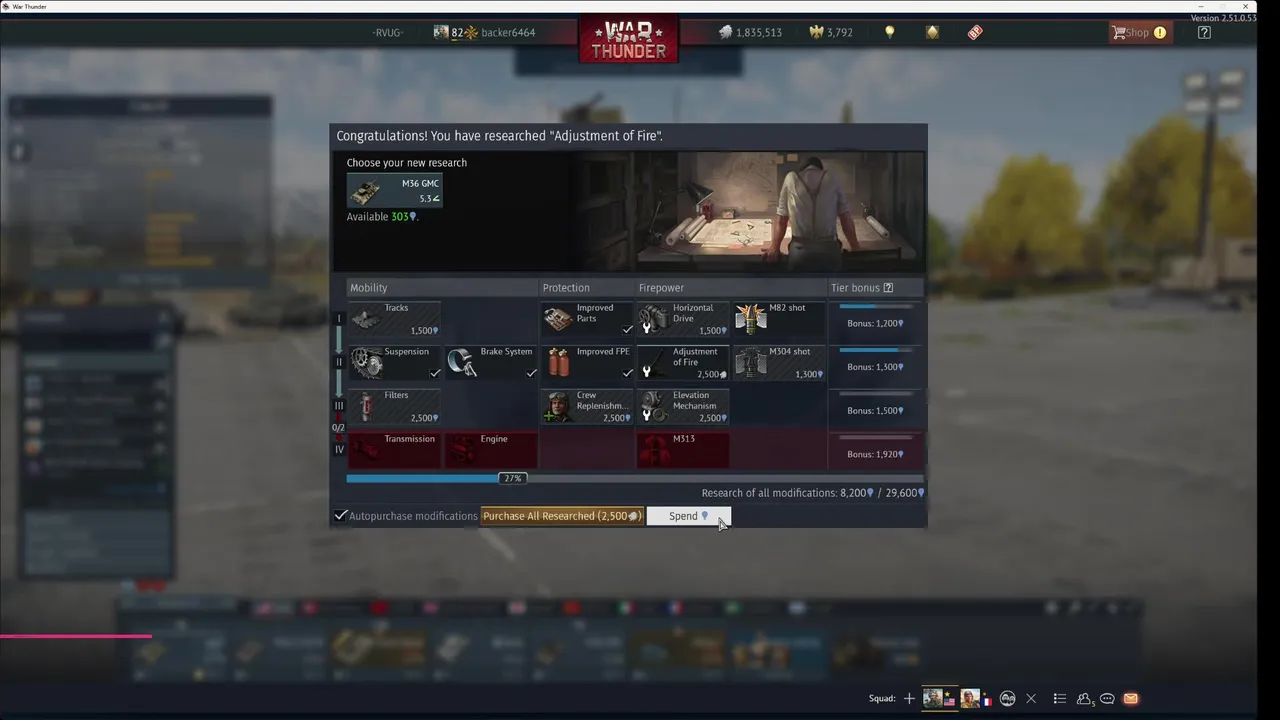Screen dimensions: 1280x720
Task: Click the tier IV row marker
Action: point(339,450)
